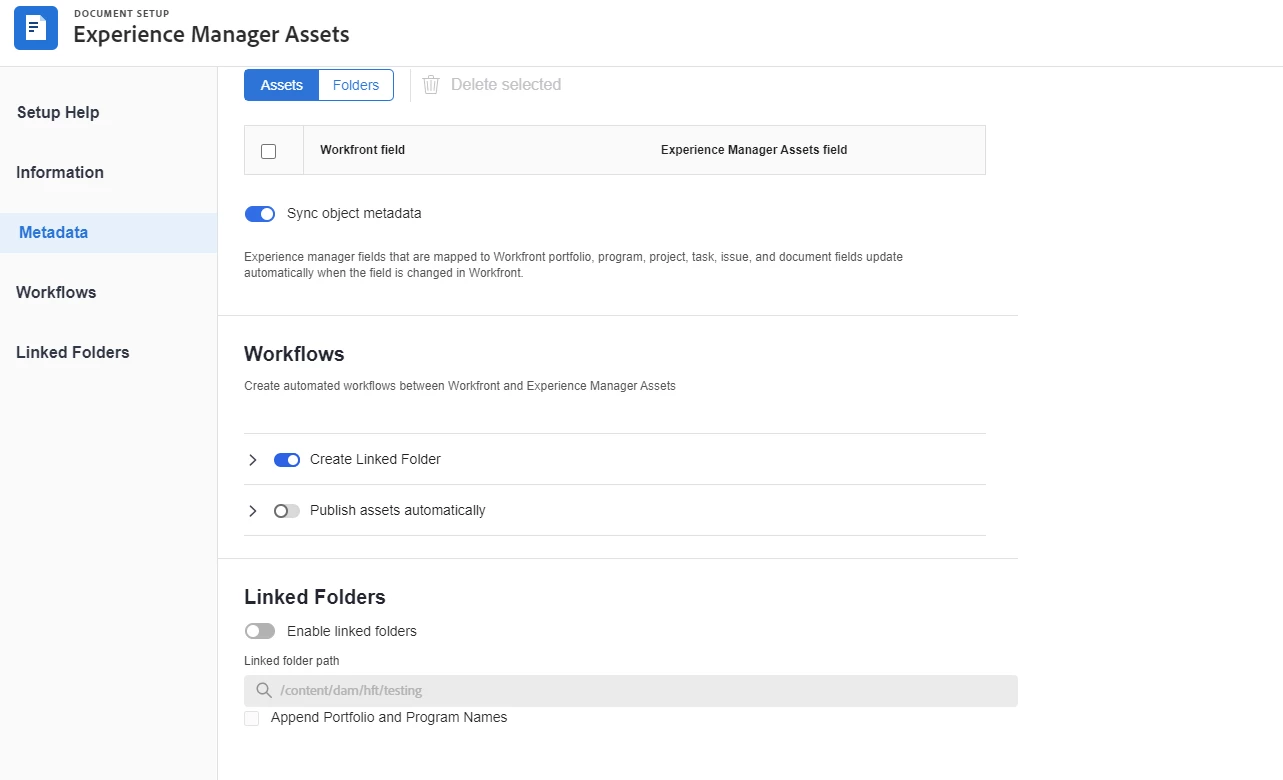This screenshot has height=780, width=1283.
Task: Click the Linked Folders section heading
Action: coord(315,597)
